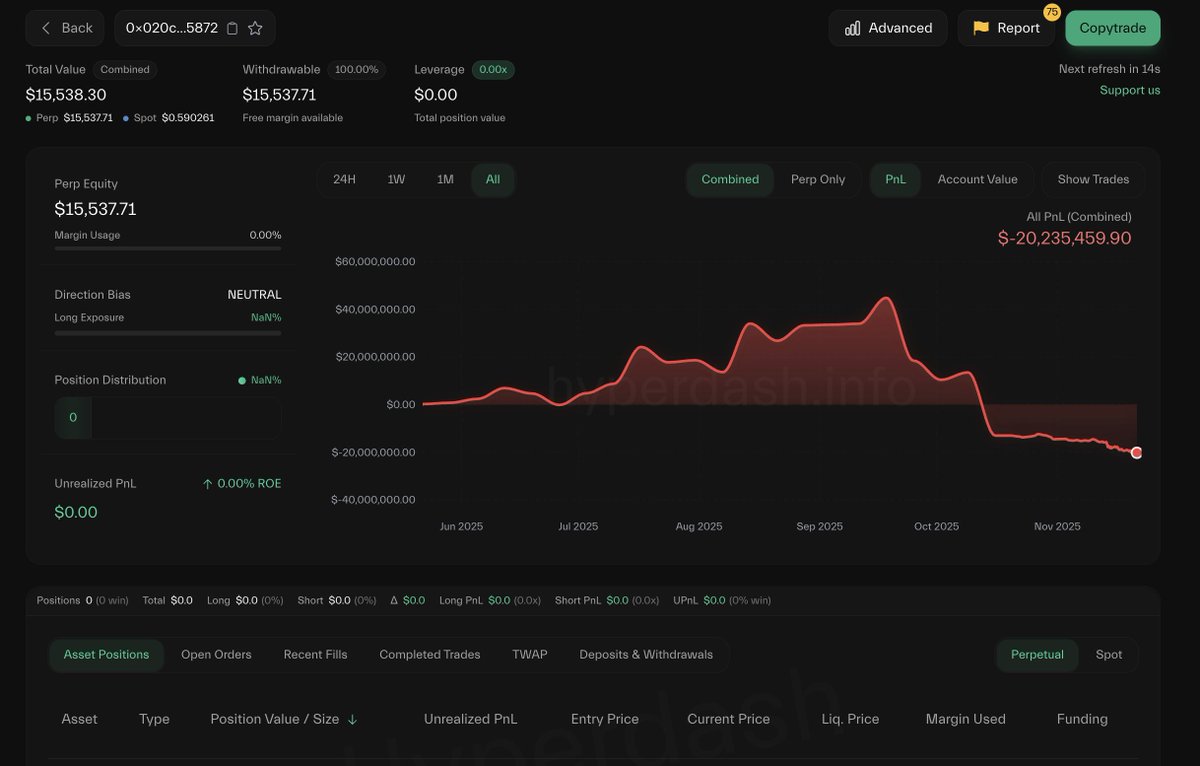Switch positions view to Spot
The image size is (1200, 766).
[x=1108, y=654]
